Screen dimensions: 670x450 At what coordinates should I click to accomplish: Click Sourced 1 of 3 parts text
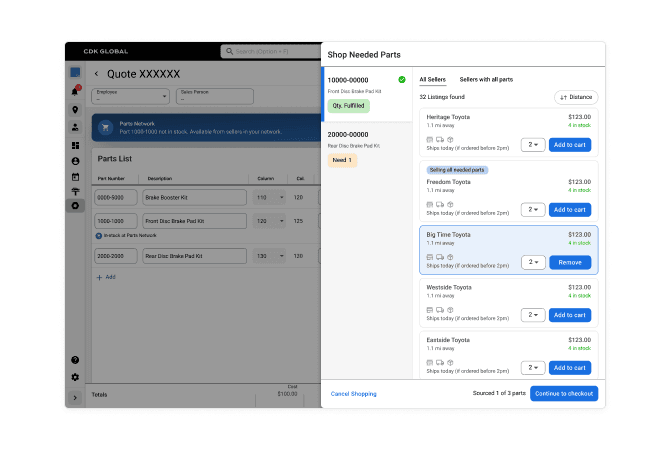coord(499,393)
